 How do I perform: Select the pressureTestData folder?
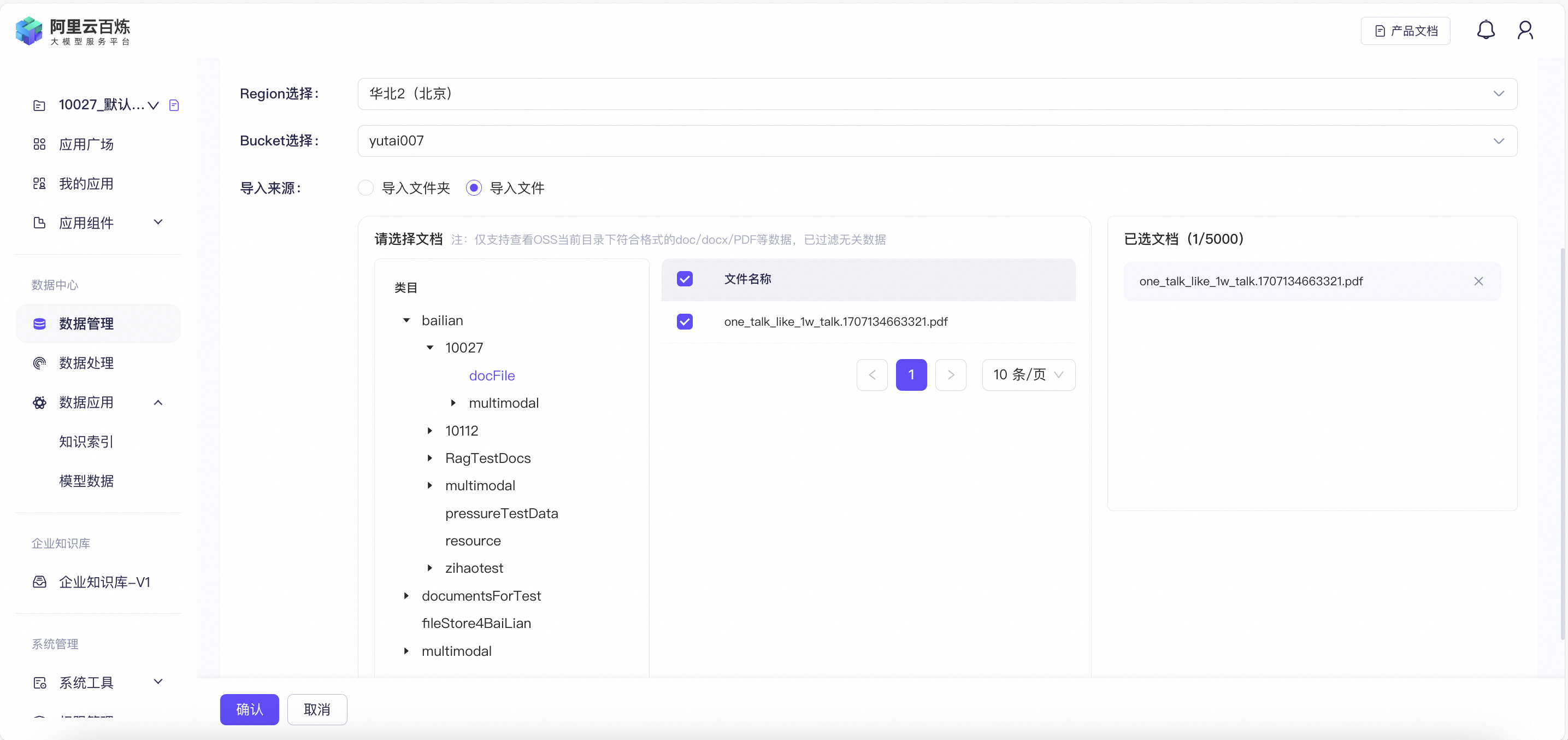point(501,513)
